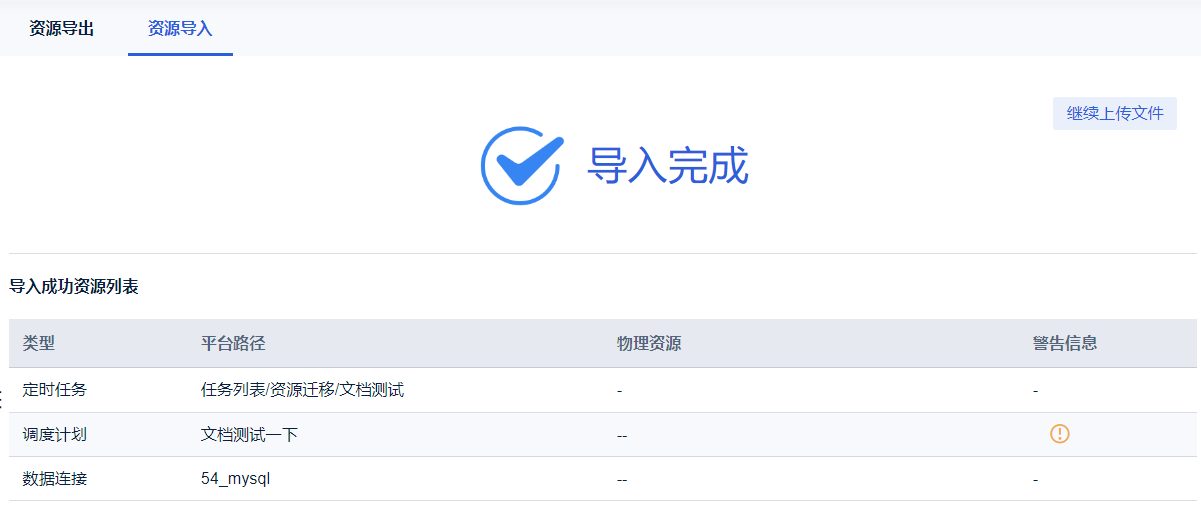The height and width of the screenshot is (505, 1201).
Task: Select the 调度计划 type cell
Action: point(55,435)
